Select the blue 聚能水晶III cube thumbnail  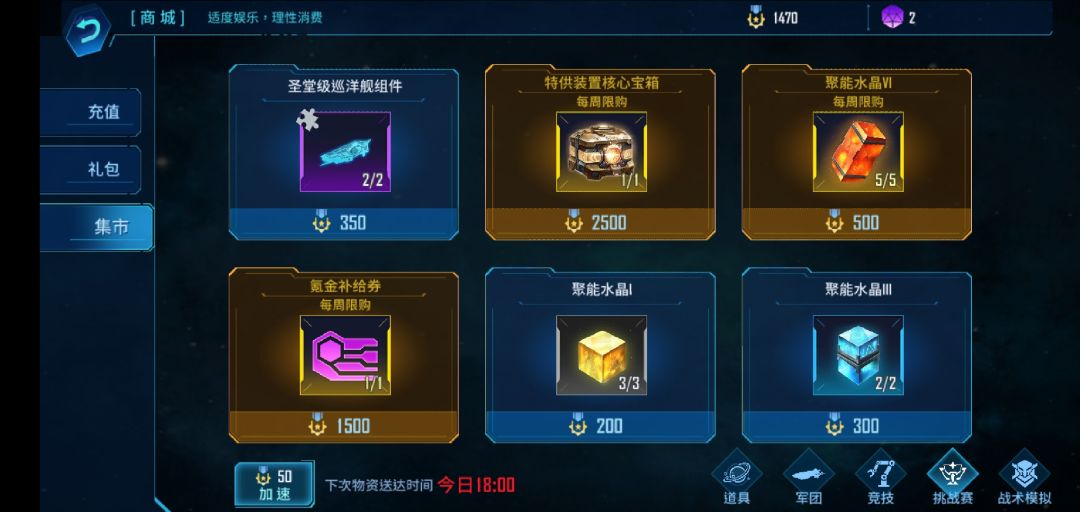tap(858, 355)
